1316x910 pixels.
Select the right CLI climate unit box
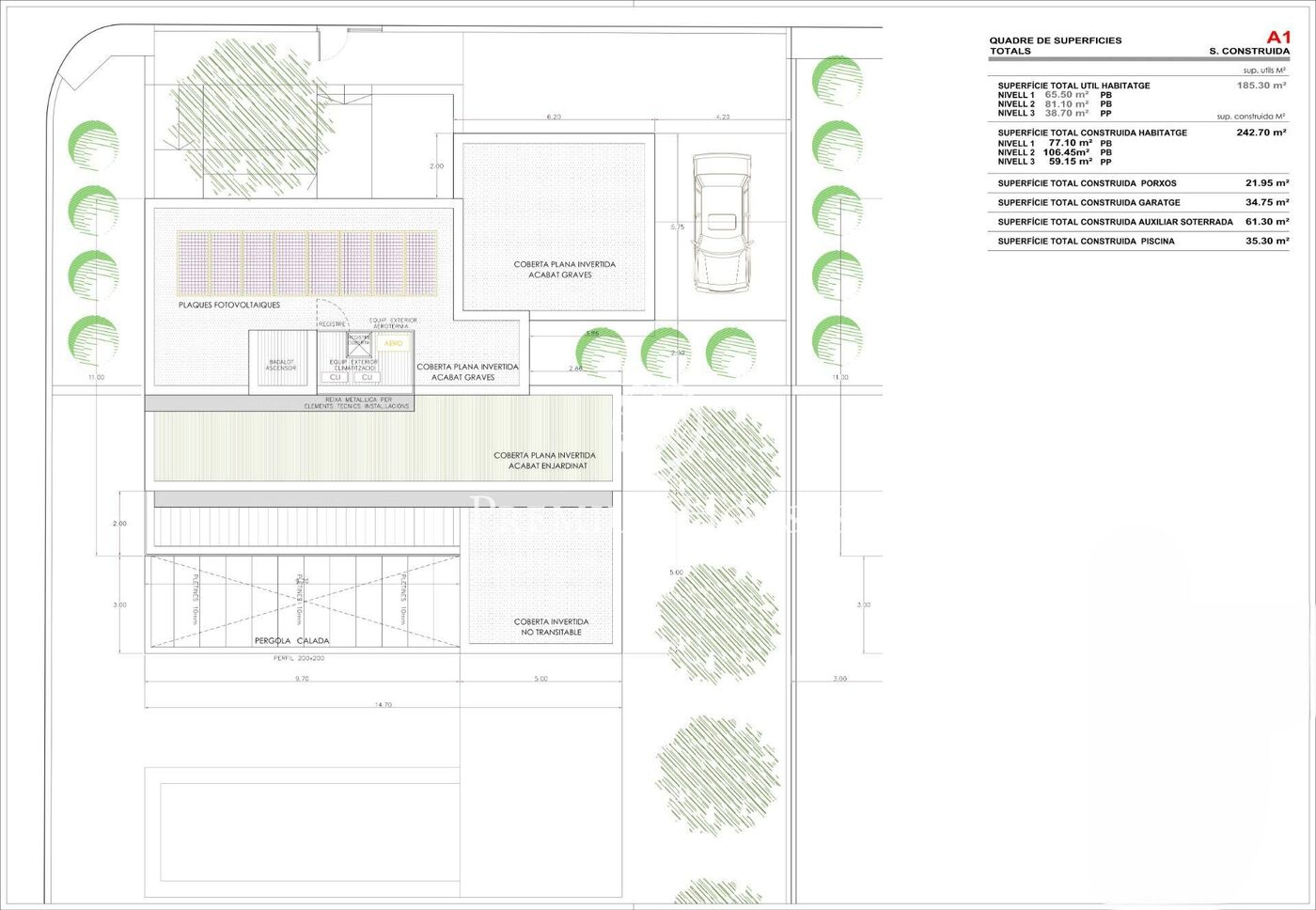click(x=367, y=377)
